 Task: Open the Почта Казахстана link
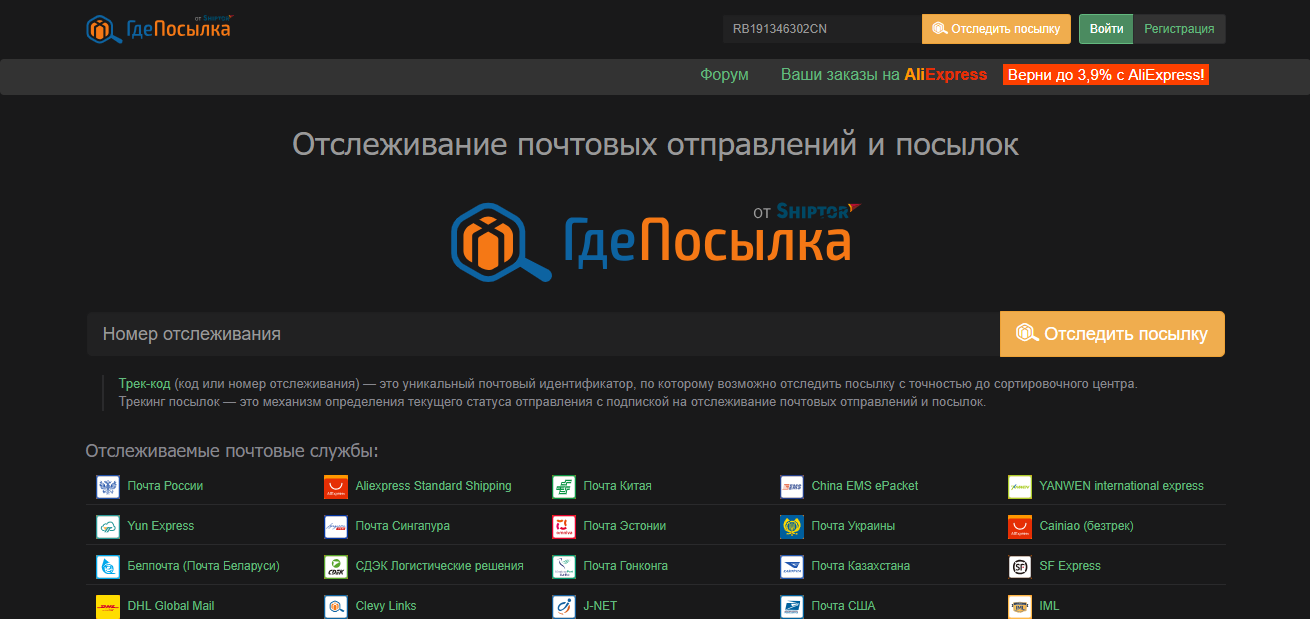(861, 566)
